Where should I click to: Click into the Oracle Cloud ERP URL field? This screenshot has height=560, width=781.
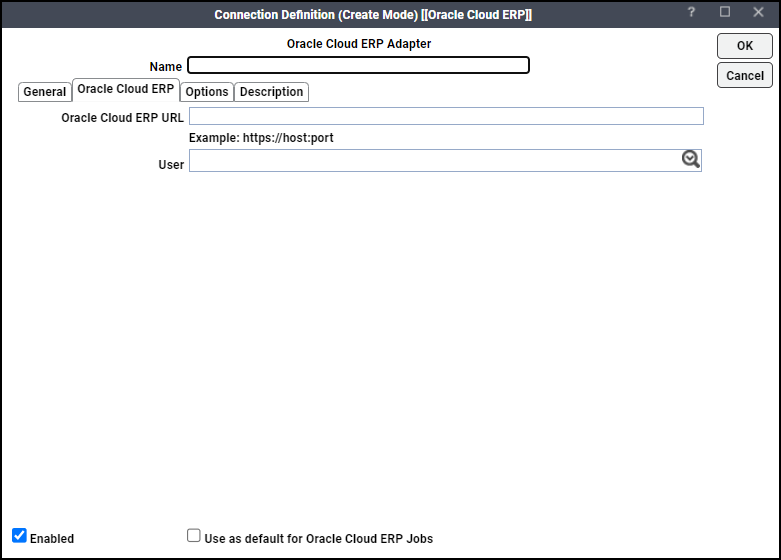(446, 116)
